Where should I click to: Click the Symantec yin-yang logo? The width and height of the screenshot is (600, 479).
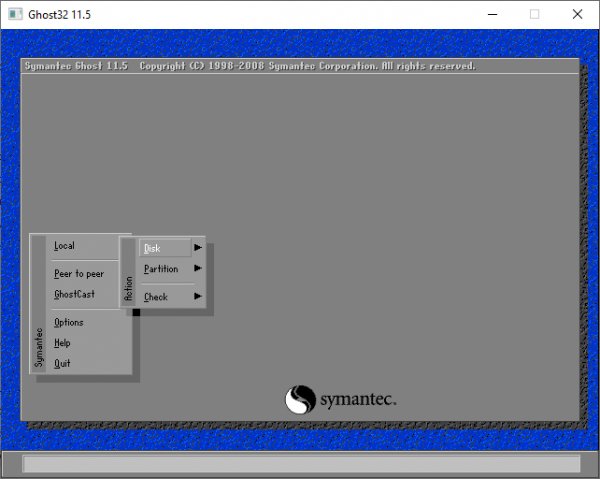pos(300,399)
